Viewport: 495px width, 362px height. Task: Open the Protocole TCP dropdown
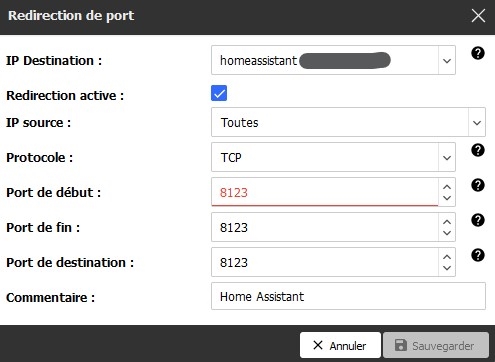coord(333,157)
